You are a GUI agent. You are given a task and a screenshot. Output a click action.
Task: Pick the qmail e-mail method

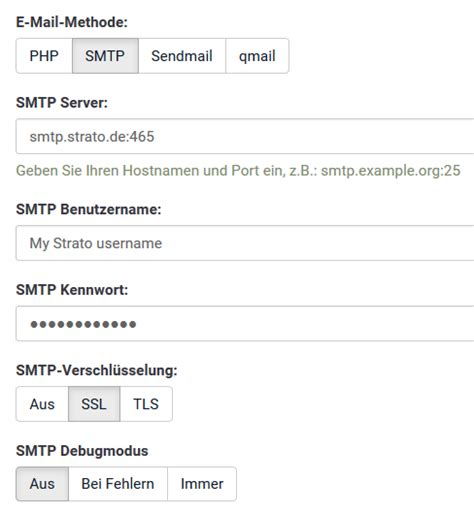(257, 56)
